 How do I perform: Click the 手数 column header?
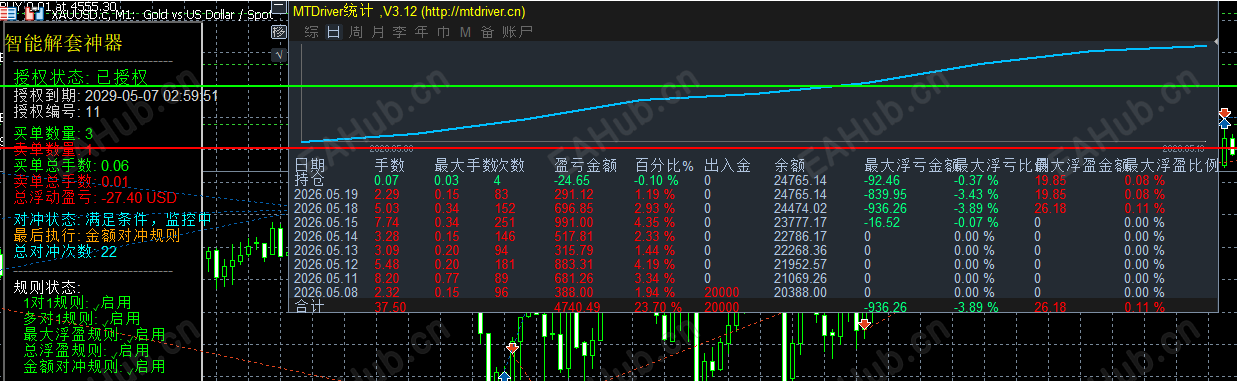[x=390, y=165]
